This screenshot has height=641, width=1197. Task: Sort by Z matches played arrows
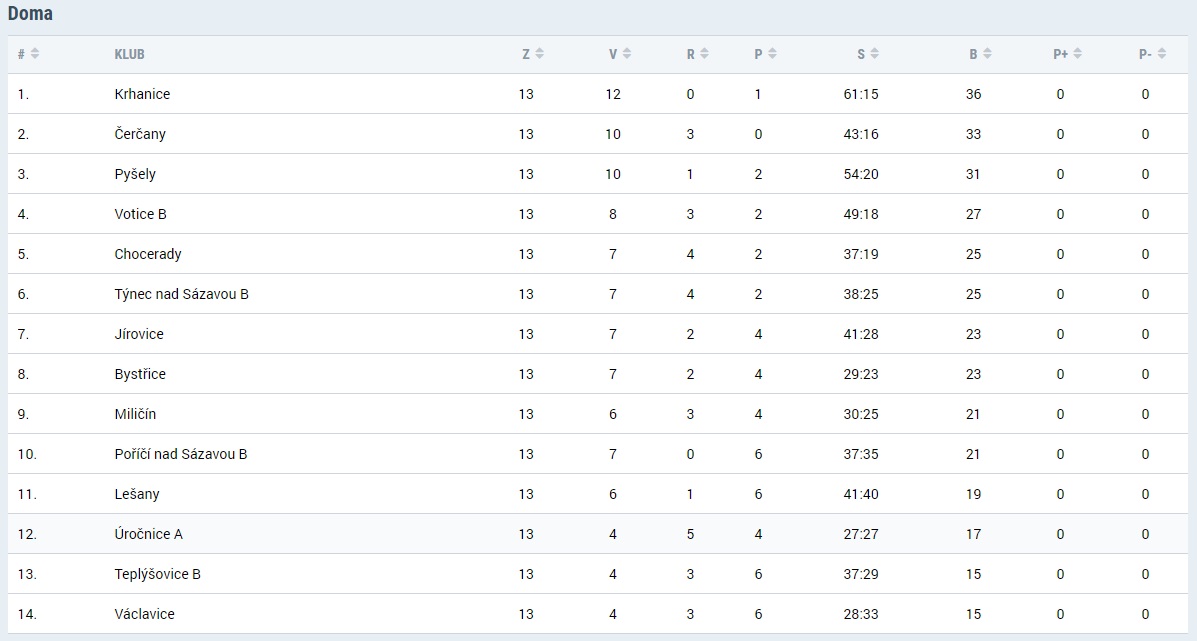540,53
